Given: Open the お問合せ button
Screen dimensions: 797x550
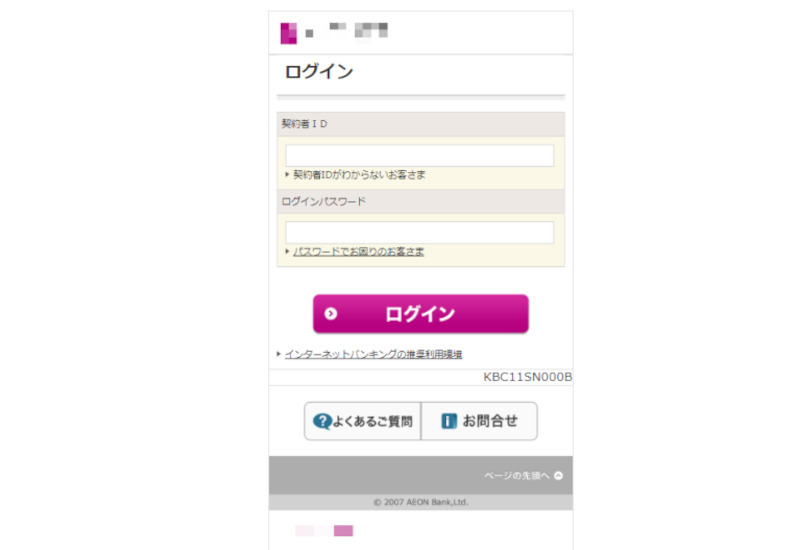Looking at the screenshot, I should pyautogui.click(x=479, y=421).
